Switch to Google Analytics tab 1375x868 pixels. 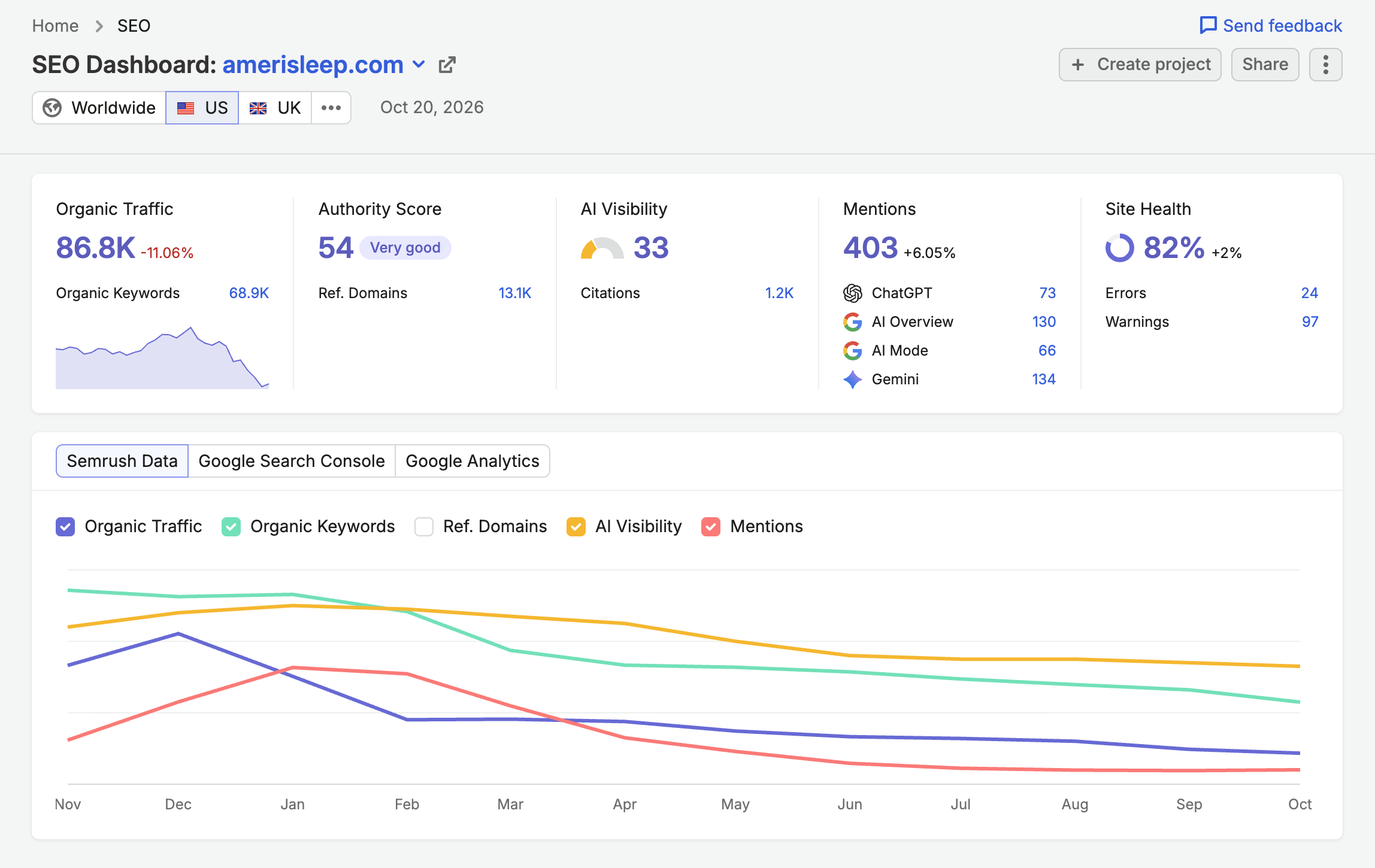pyautogui.click(x=473, y=461)
